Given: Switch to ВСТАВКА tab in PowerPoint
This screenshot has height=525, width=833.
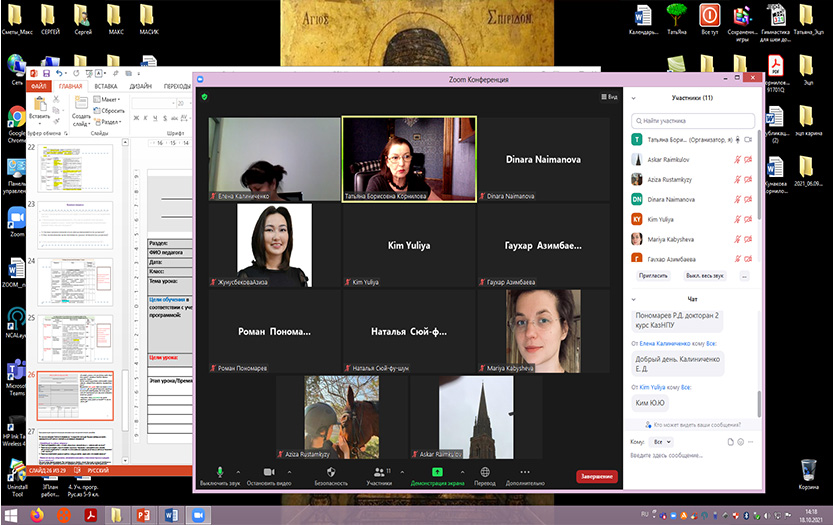Looking at the screenshot, I should pos(106,86).
